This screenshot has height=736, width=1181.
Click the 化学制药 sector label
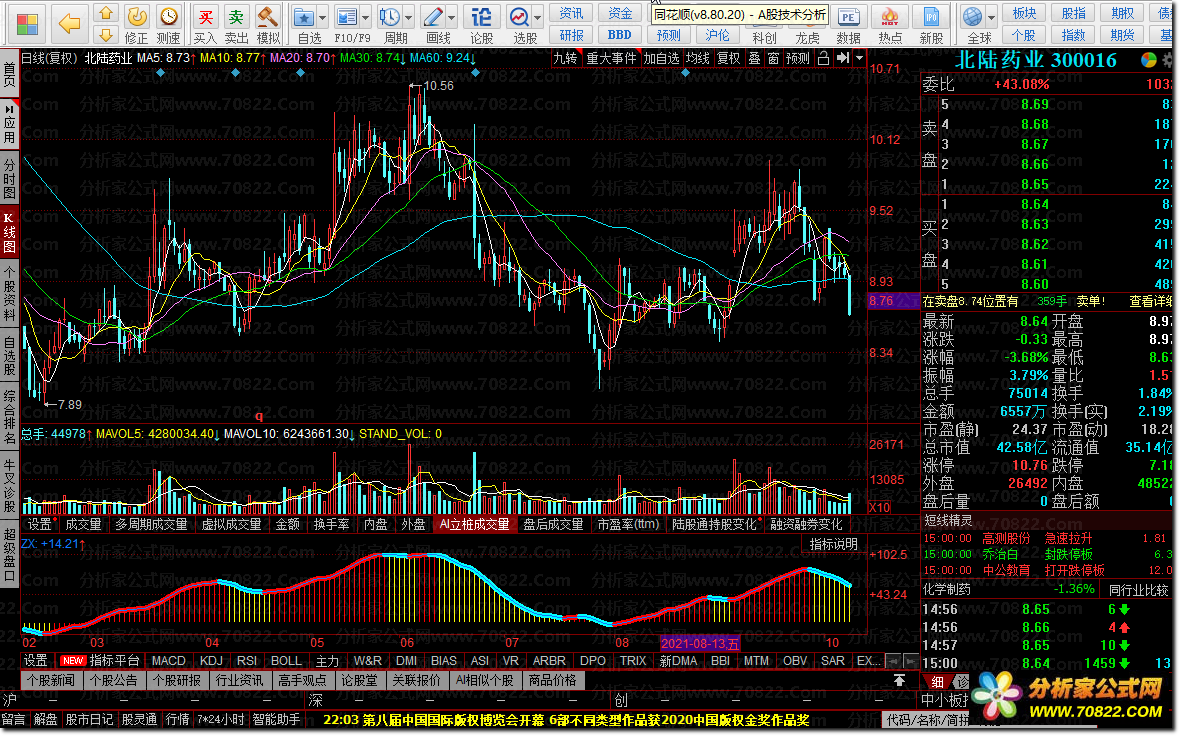tap(947, 589)
